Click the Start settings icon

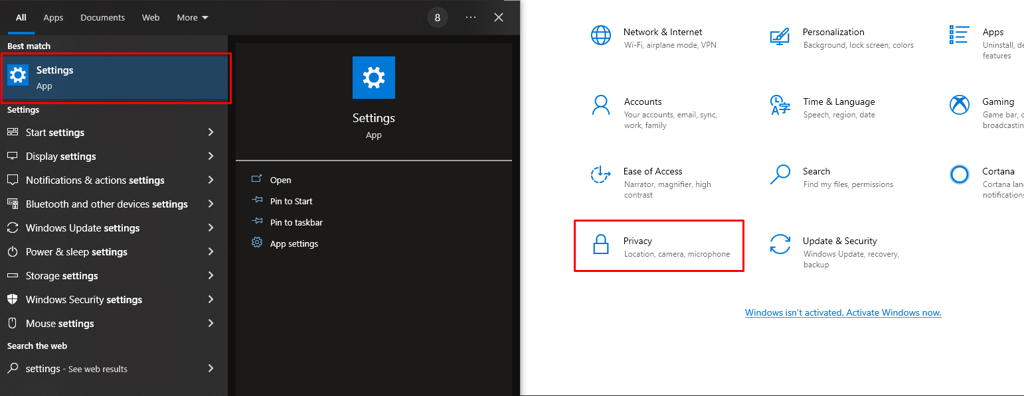pyautogui.click(x=12, y=133)
